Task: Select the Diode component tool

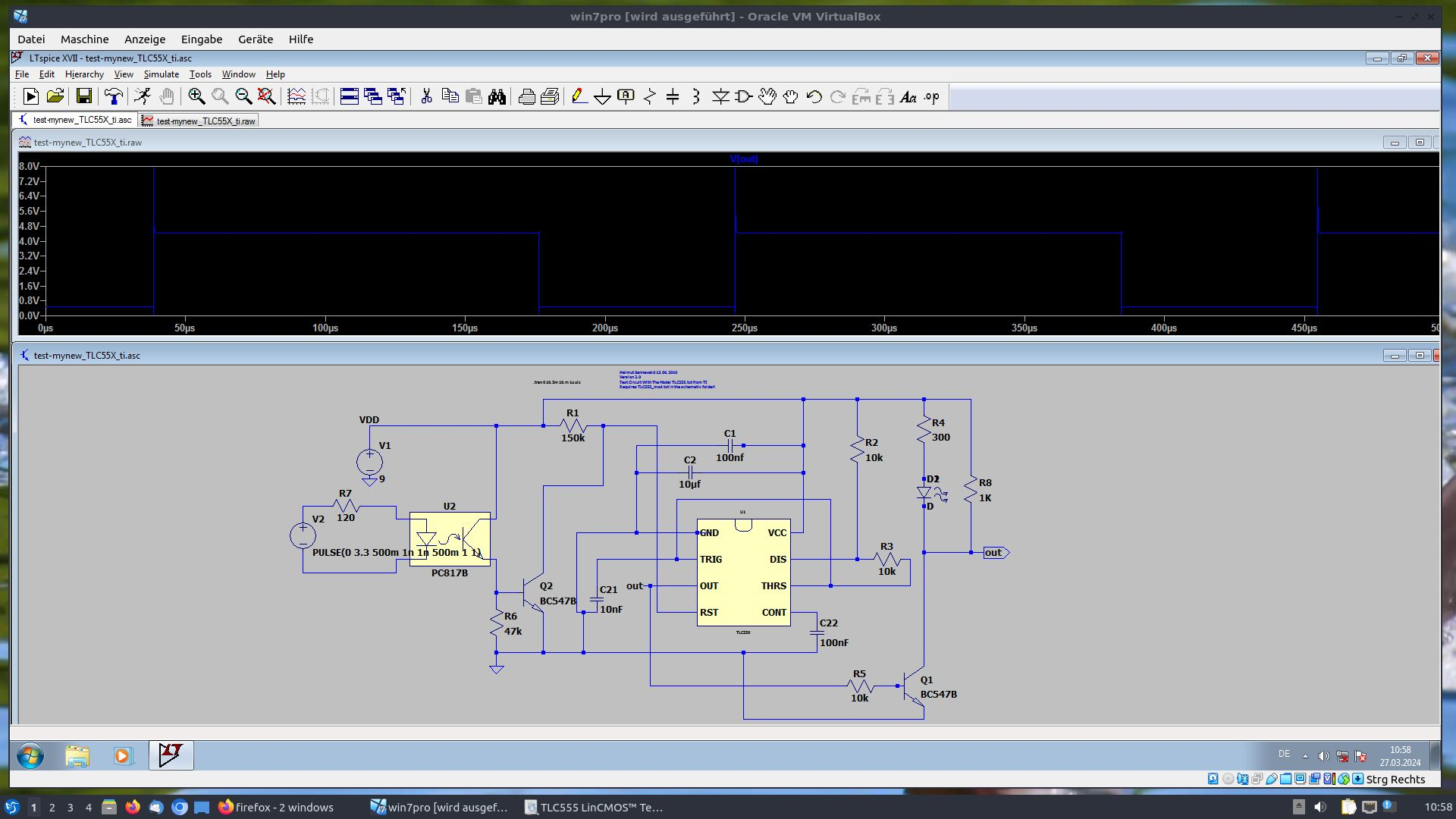Action: [x=720, y=96]
